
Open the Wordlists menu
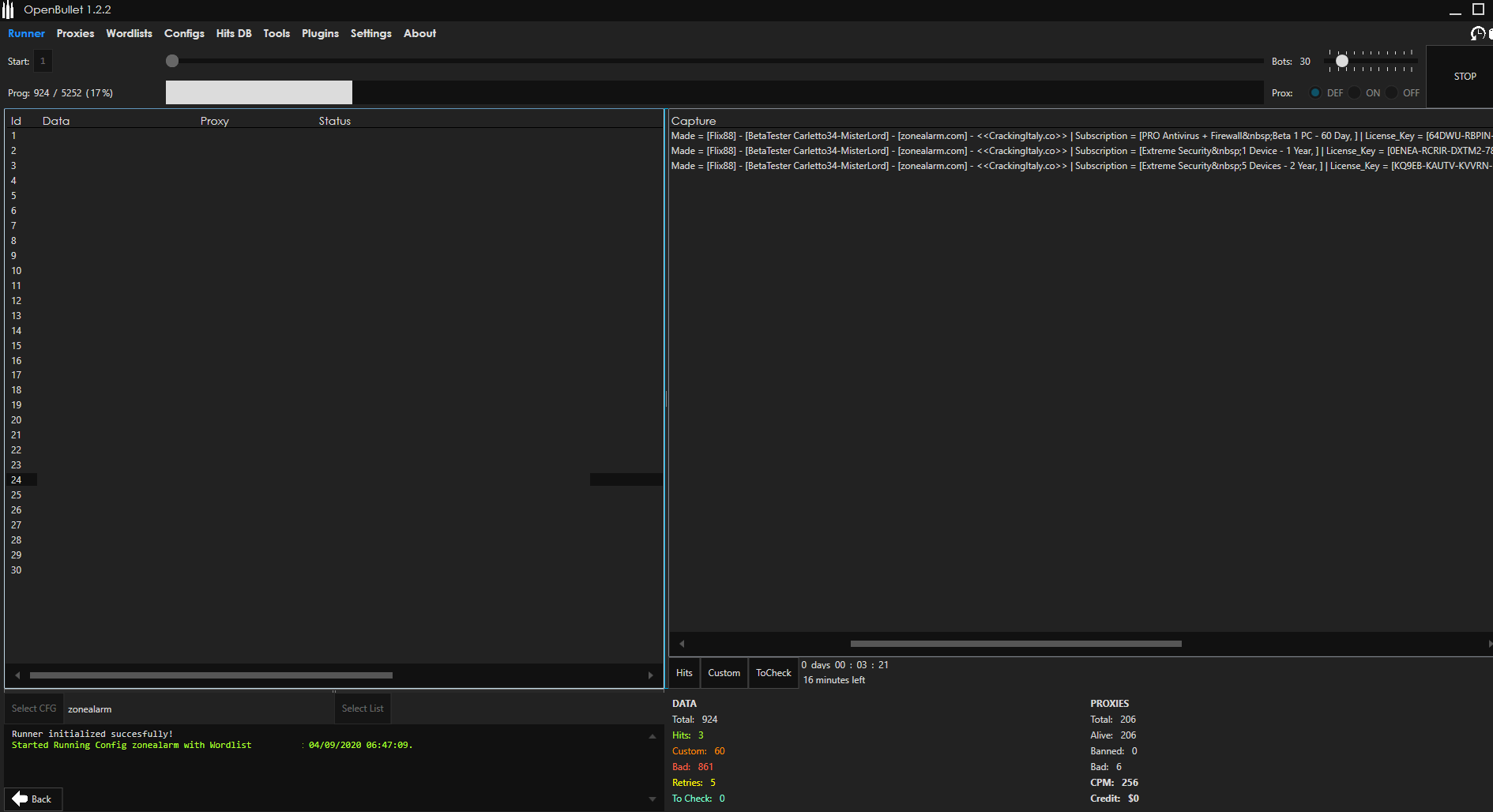click(129, 33)
